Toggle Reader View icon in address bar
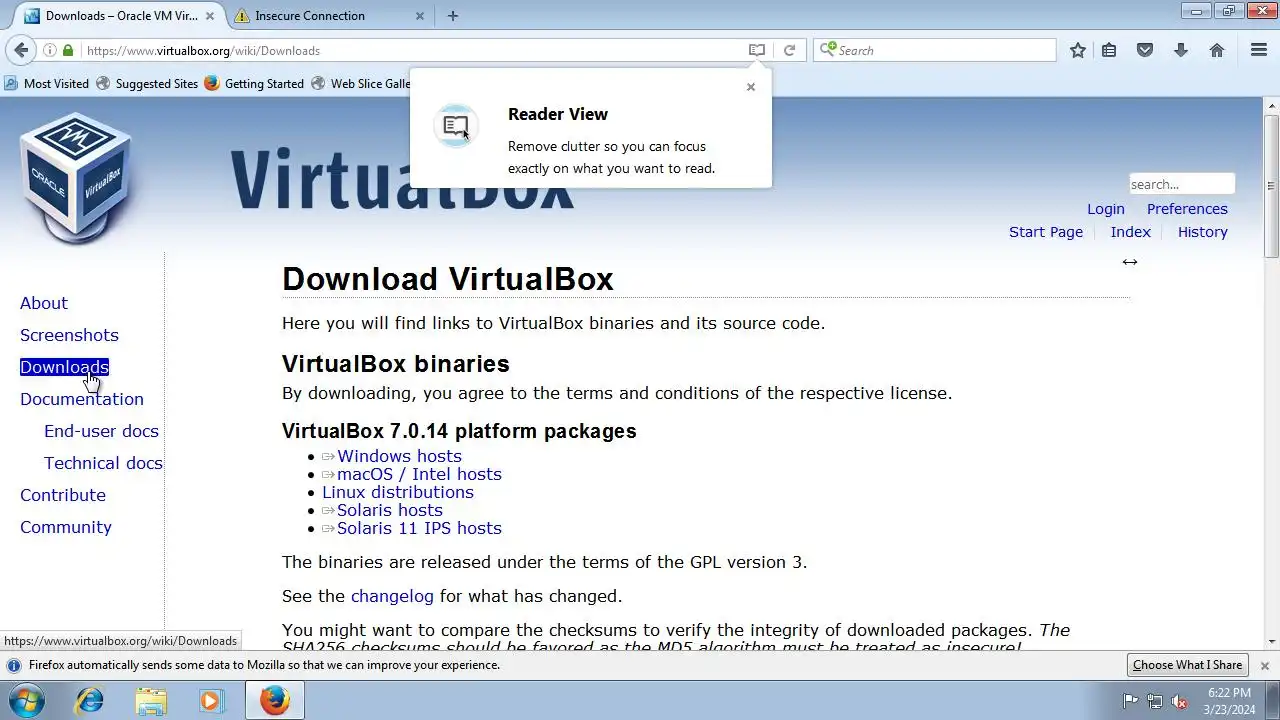Screen dimensions: 1280x720 pyautogui.click(x=757, y=50)
